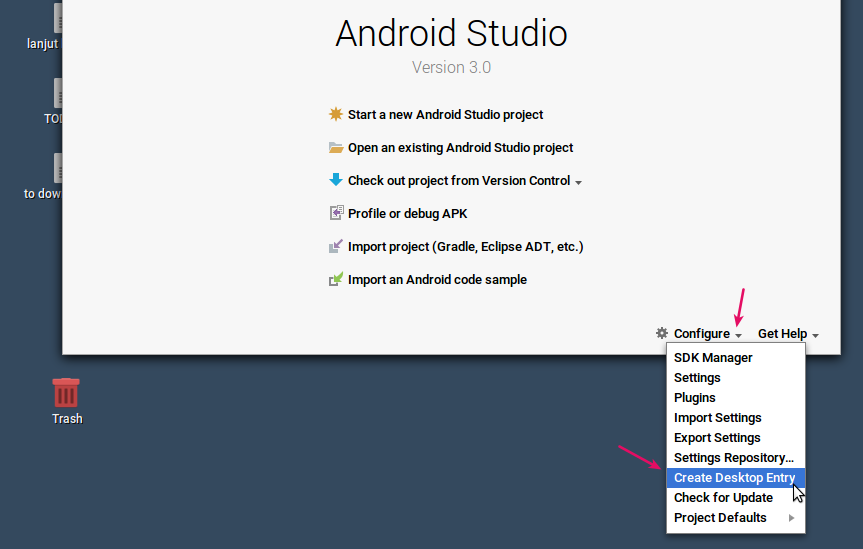Open the Get Help dropdown
Screen dimensions: 863x549
click(788, 334)
